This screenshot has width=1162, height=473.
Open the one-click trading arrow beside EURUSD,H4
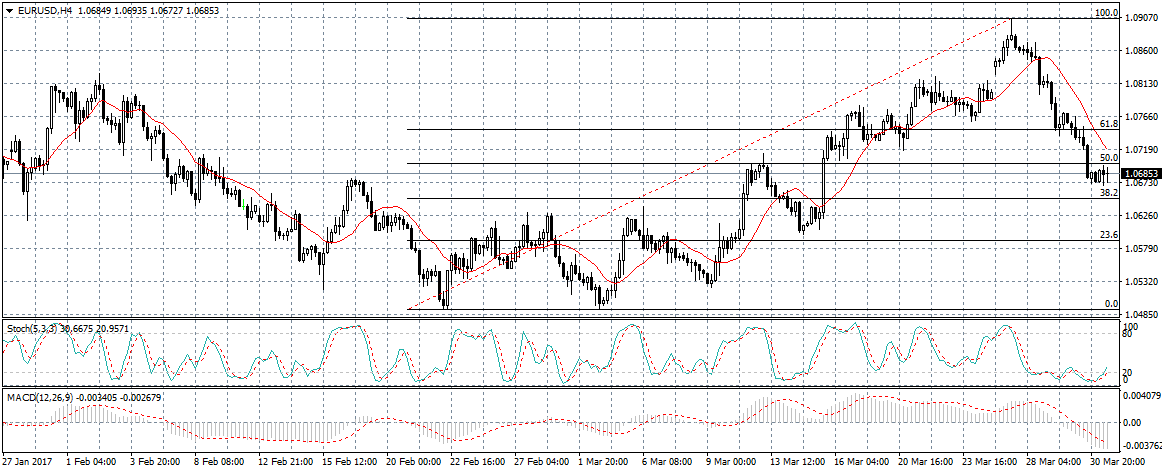tap(8, 9)
